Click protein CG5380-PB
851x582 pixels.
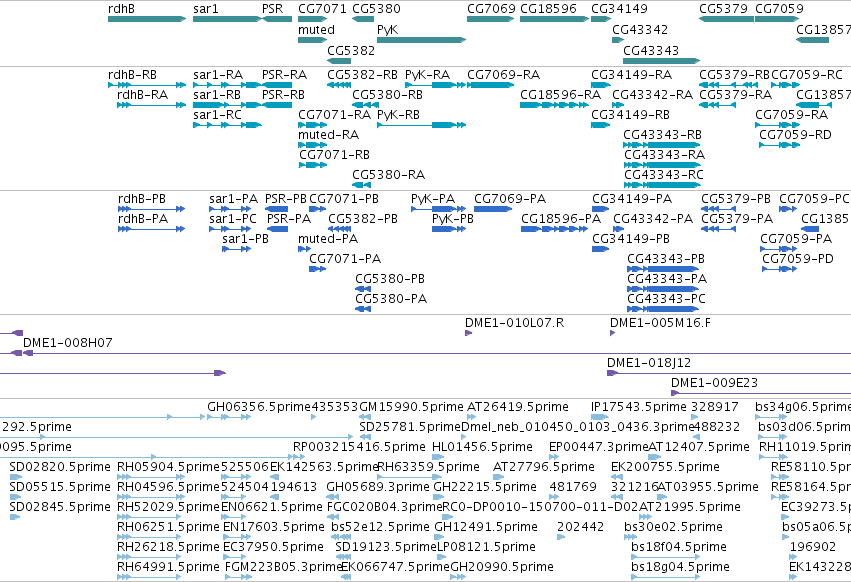click(x=363, y=289)
